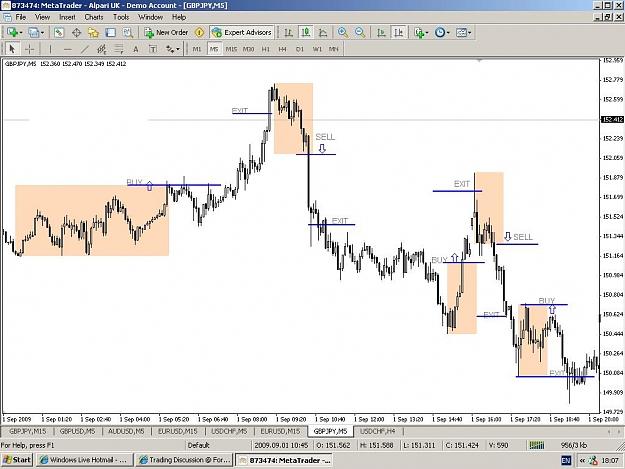Expand the Profiles dropdown arrow
Image resolution: width=625 pixels, height=469 pixels.
click(x=42, y=32)
